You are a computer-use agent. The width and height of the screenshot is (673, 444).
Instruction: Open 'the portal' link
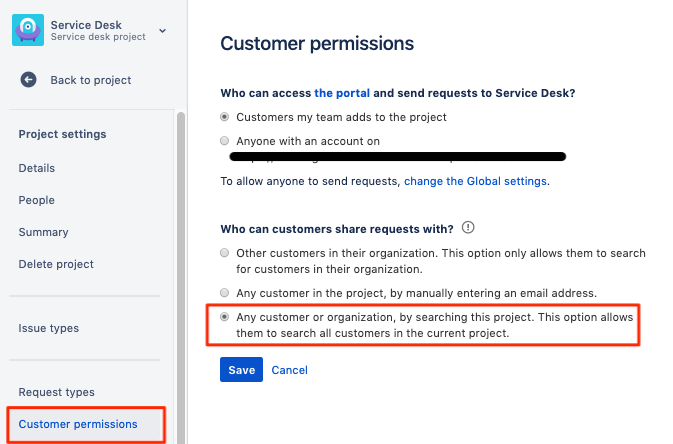pyautogui.click(x=342, y=93)
